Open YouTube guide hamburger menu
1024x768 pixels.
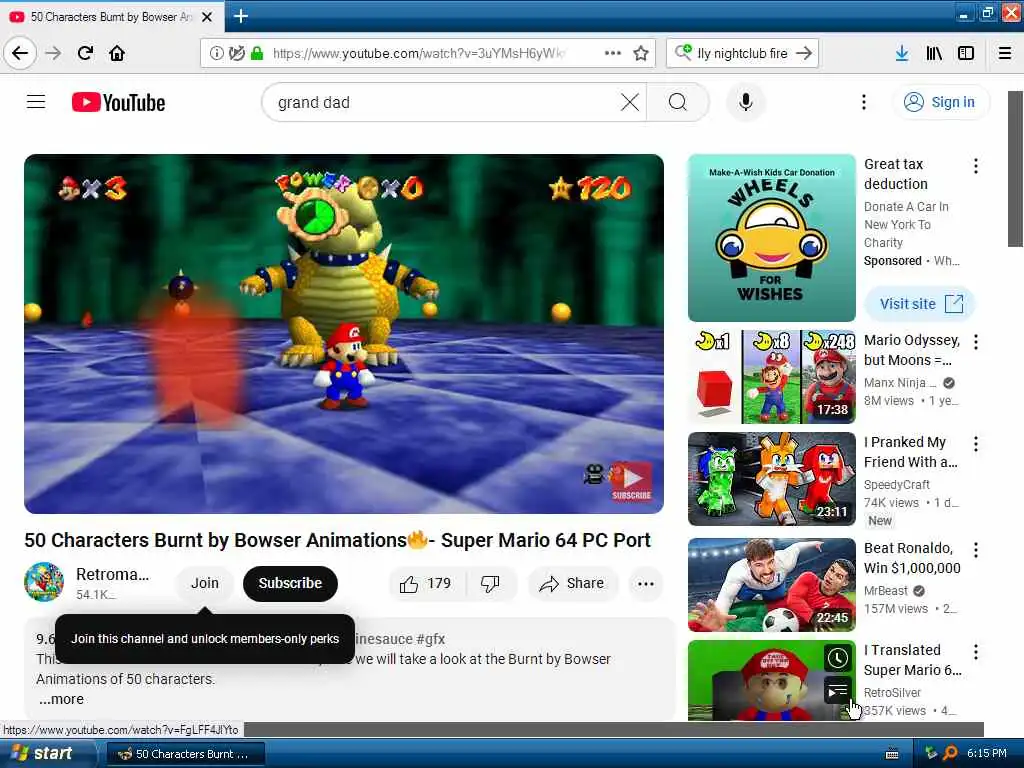point(36,102)
